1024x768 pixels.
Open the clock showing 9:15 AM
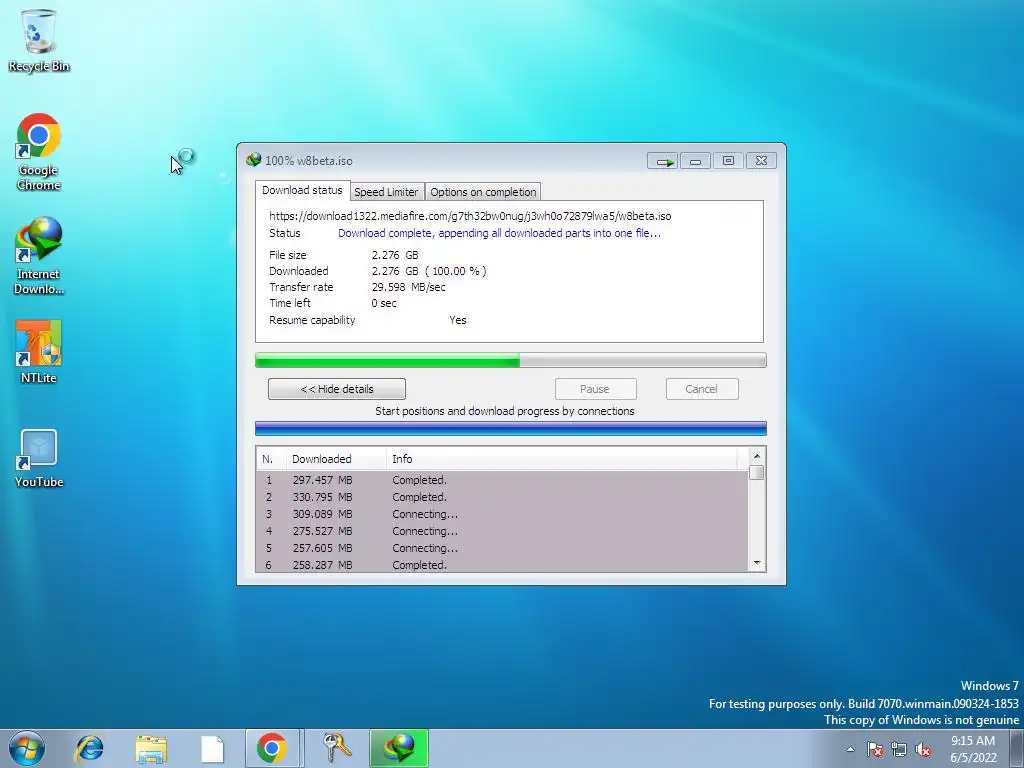(973, 749)
